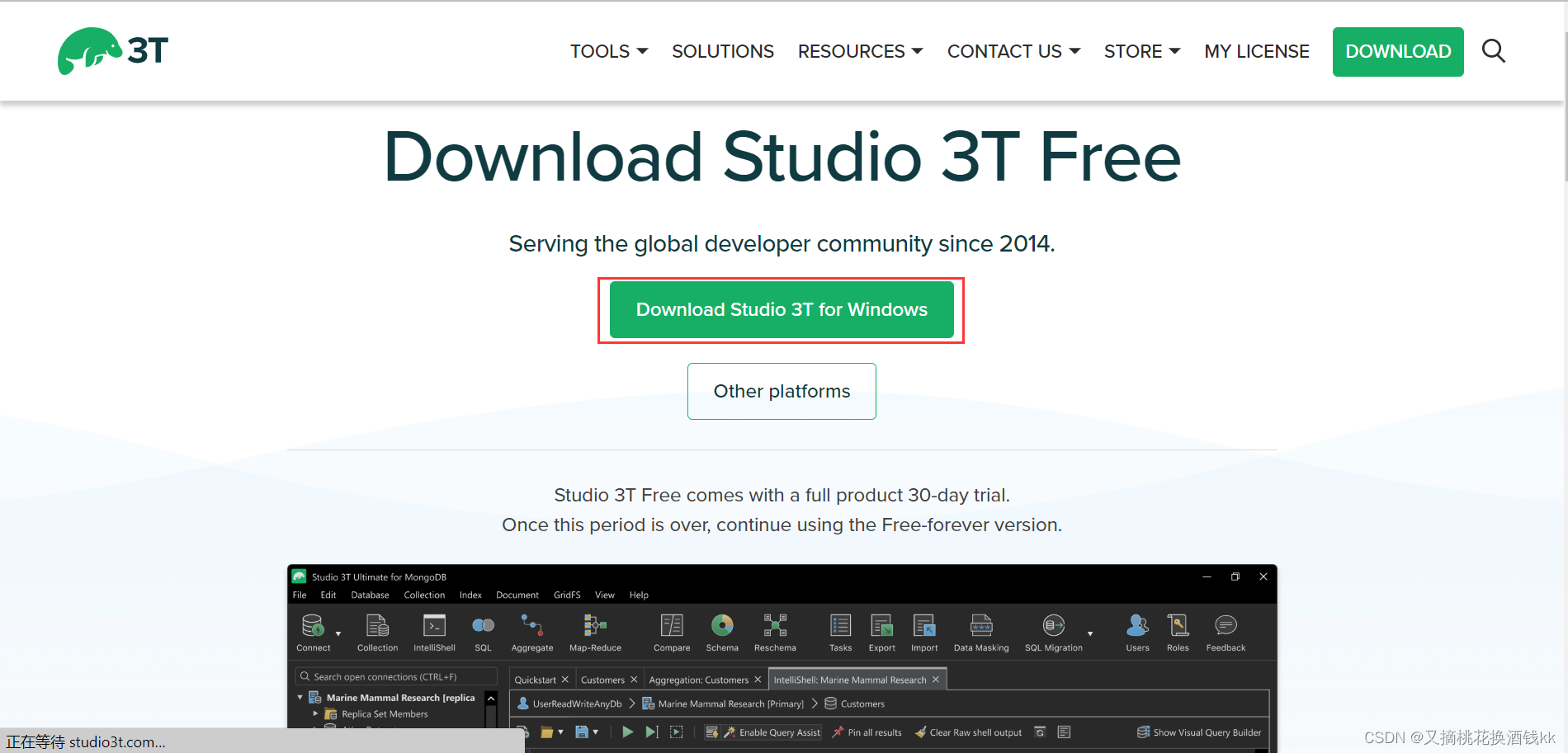Collapse the Marine Mammal Research connection
Image resolution: width=1568 pixels, height=753 pixels.
[x=300, y=697]
